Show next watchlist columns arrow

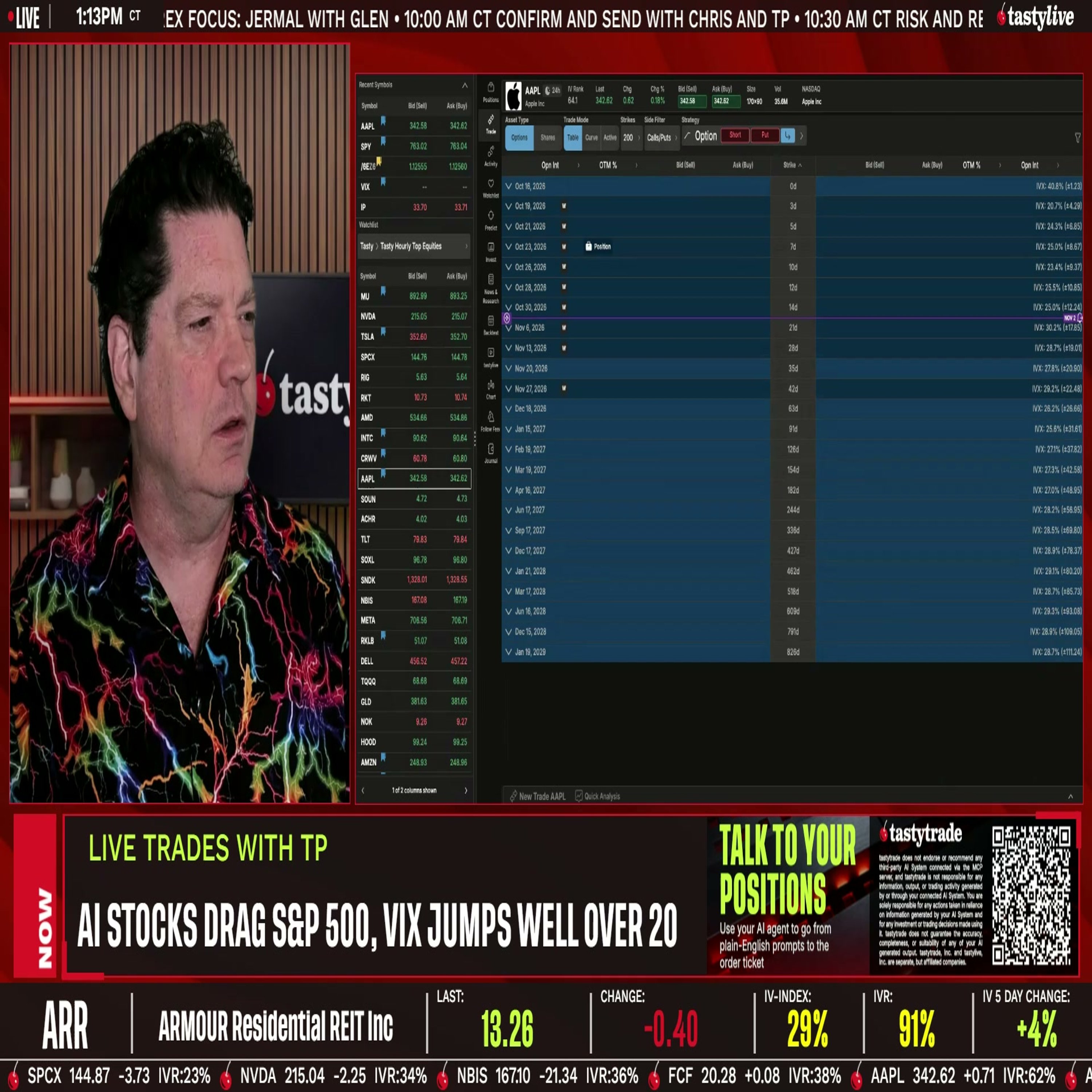coord(466,790)
